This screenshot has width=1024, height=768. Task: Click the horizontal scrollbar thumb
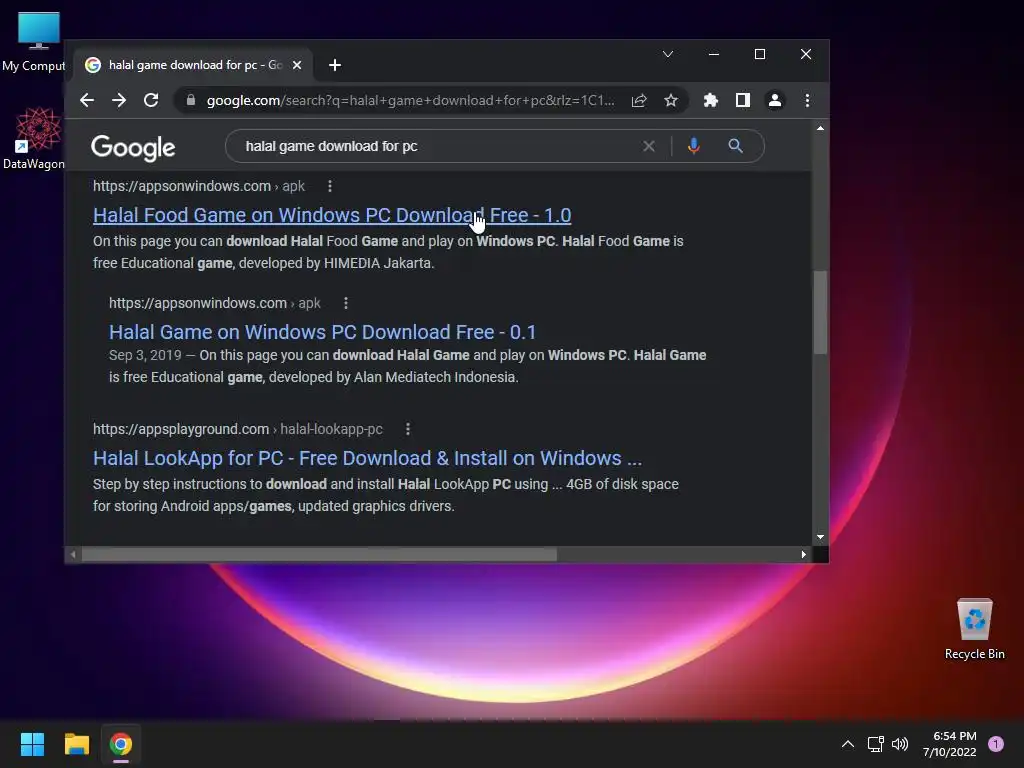coord(319,554)
